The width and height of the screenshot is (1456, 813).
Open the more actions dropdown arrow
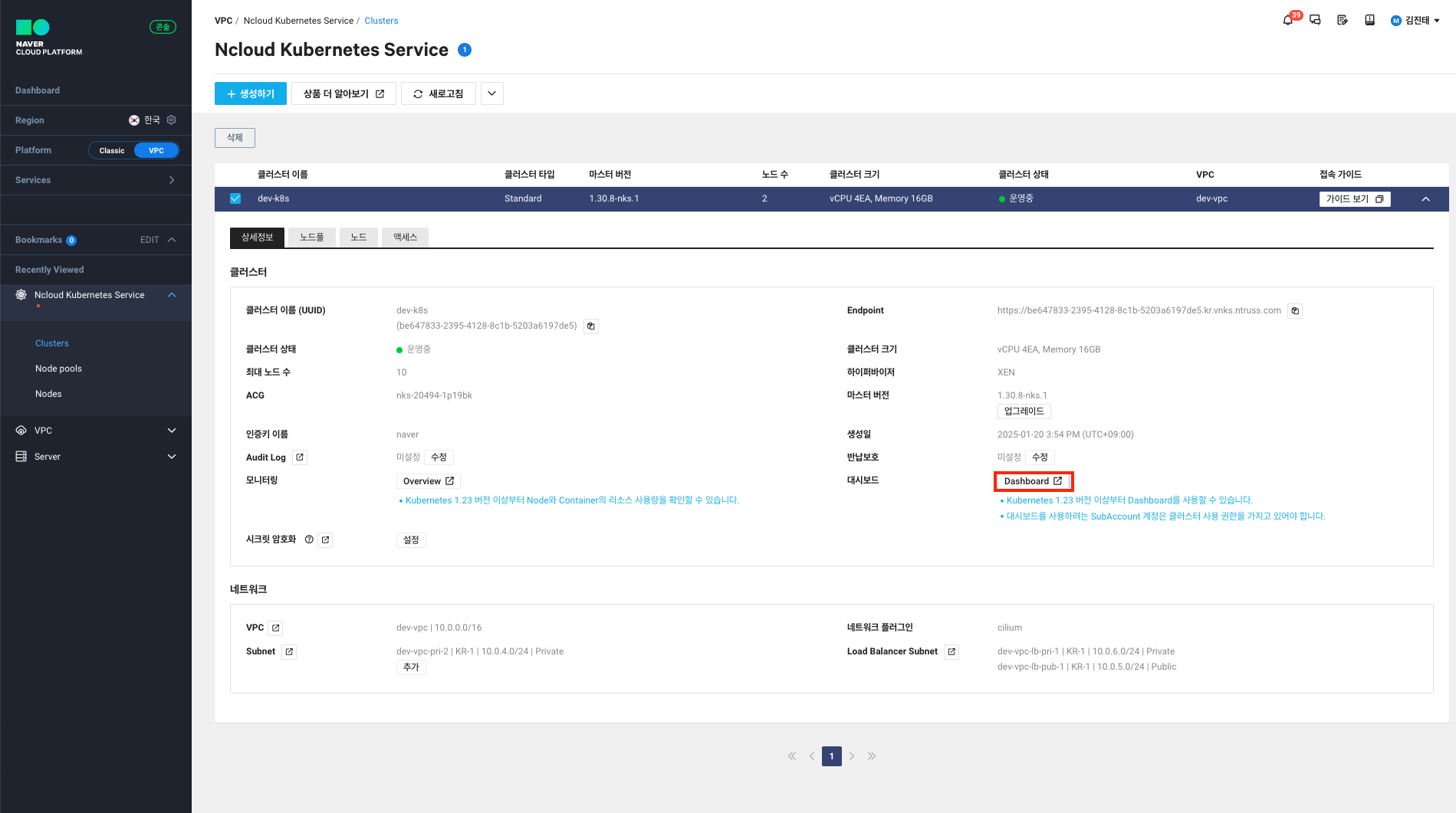click(492, 93)
